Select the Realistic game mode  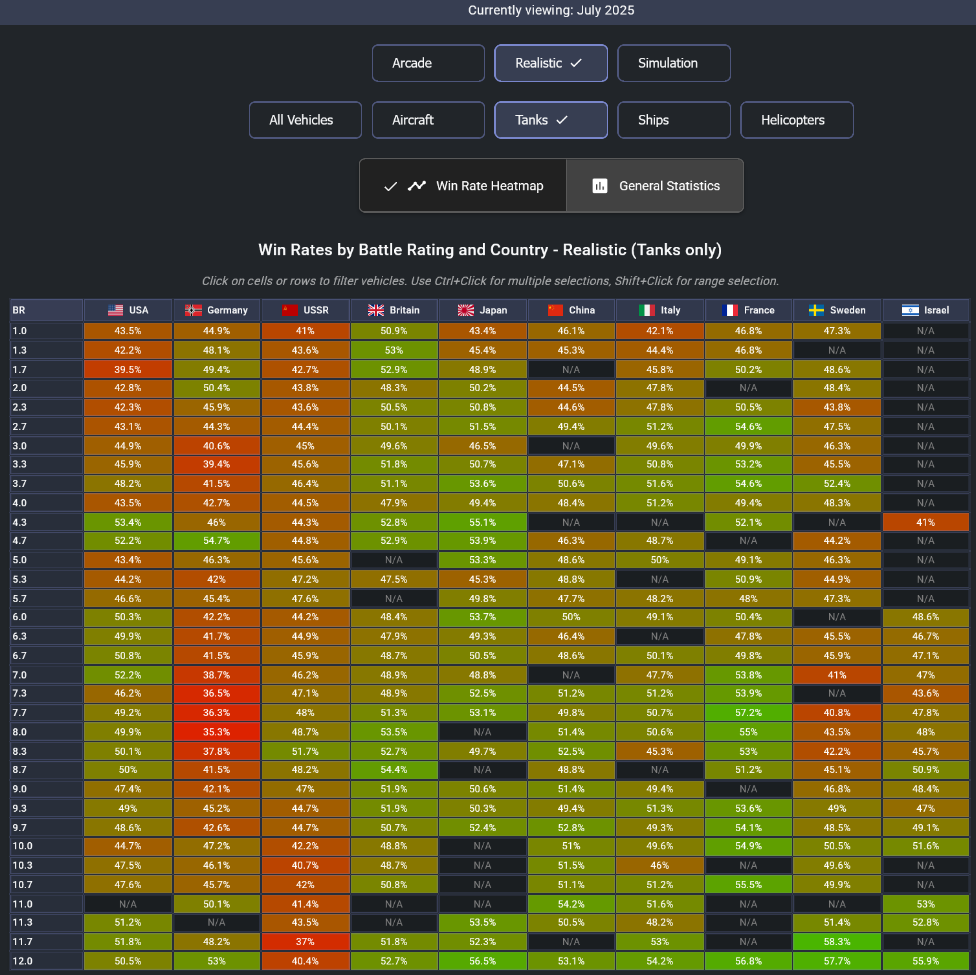[551, 63]
